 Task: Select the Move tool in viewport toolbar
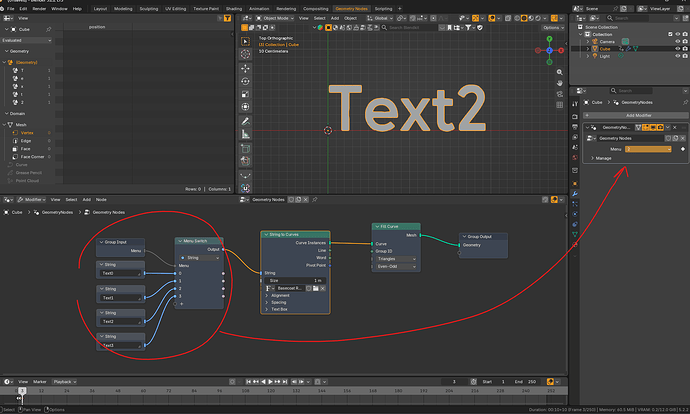[246, 68]
